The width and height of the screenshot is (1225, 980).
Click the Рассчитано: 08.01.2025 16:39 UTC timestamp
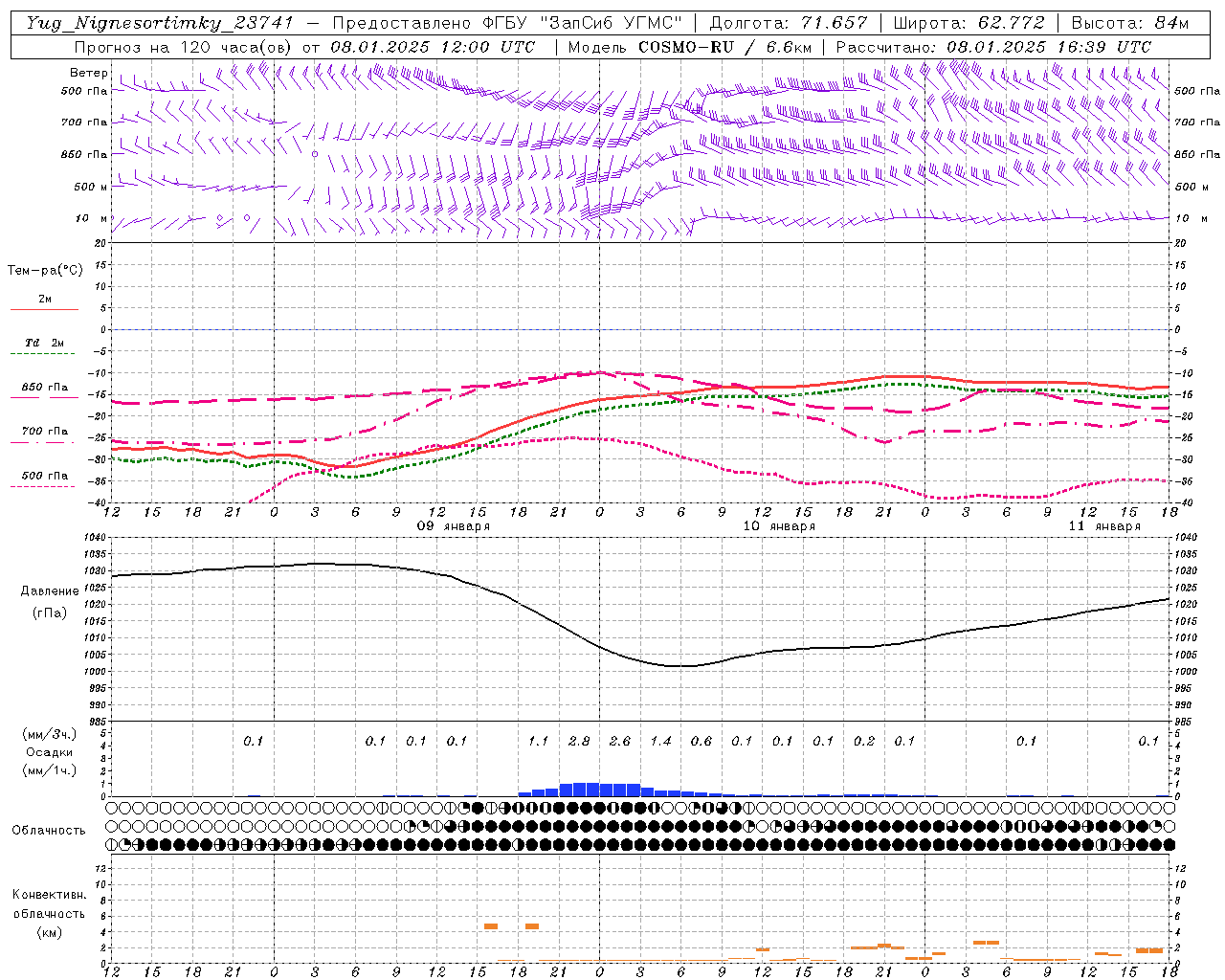pyautogui.click(x=993, y=47)
